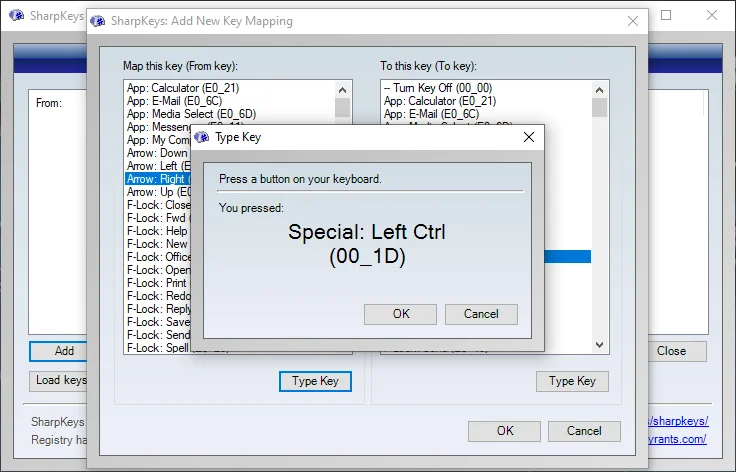
Task: Click the Type Key dialog title icon
Action: click(x=202, y=137)
